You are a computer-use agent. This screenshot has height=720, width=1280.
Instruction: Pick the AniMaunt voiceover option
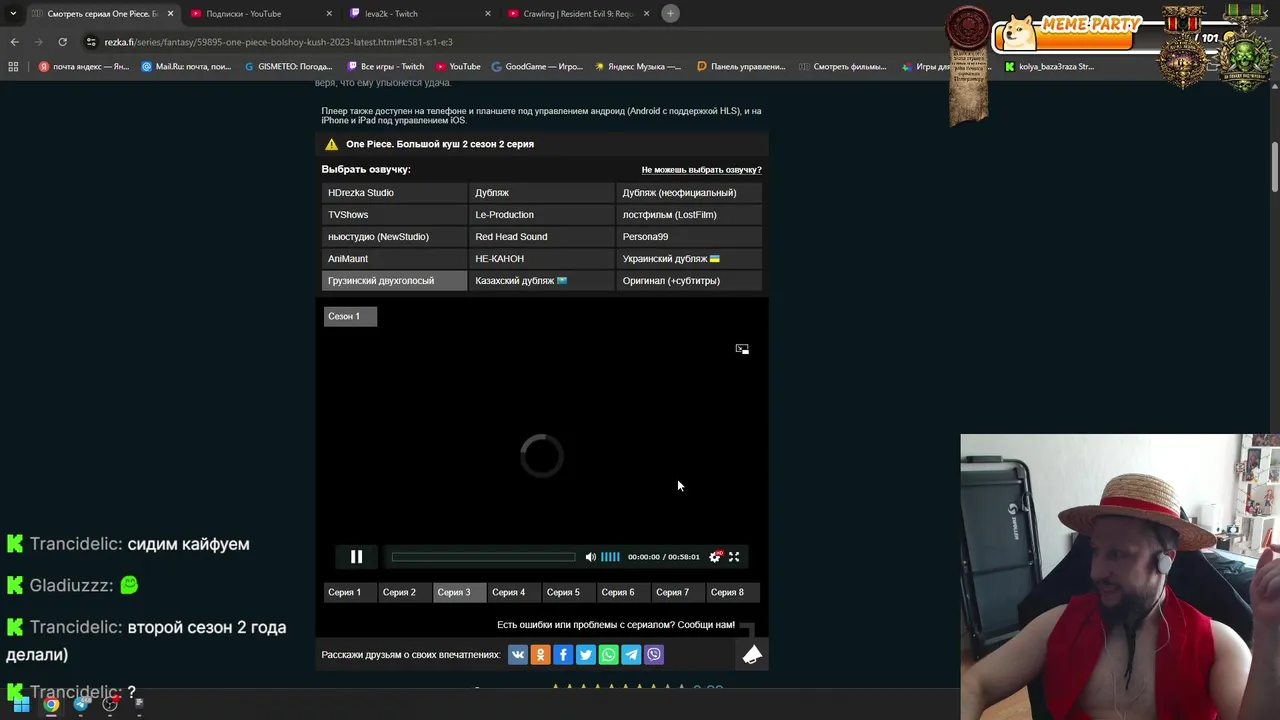pyautogui.click(x=394, y=258)
